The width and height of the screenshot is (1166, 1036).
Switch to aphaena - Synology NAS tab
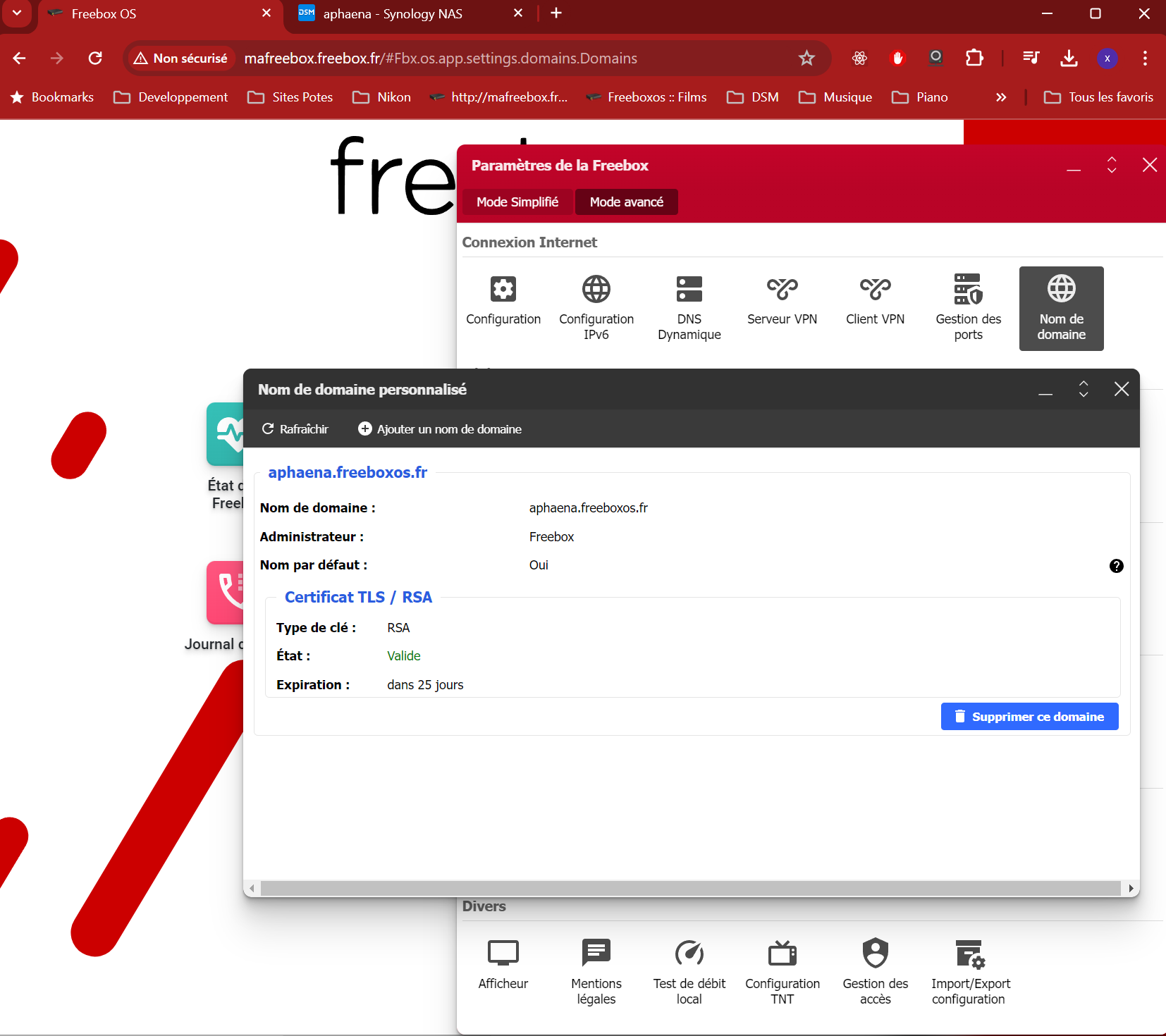[x=393, y=14]
